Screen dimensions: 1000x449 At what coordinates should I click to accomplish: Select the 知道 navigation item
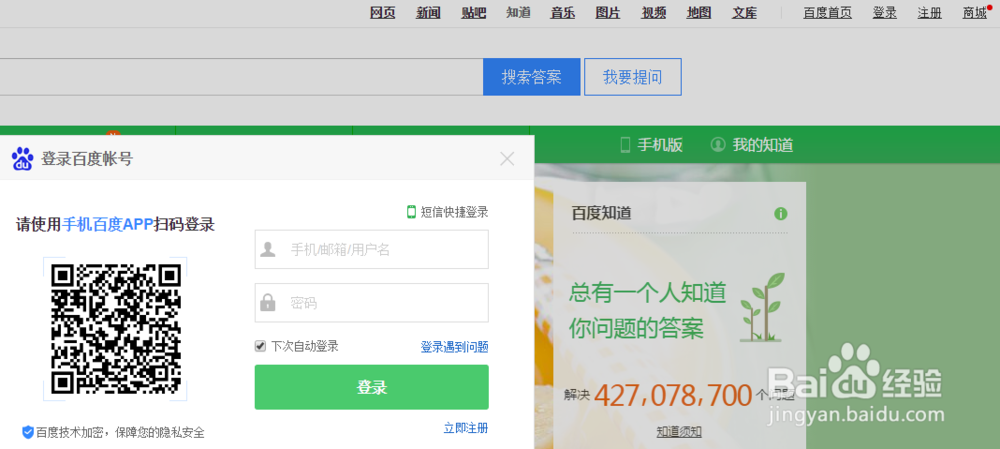click(x=518, y=12)
